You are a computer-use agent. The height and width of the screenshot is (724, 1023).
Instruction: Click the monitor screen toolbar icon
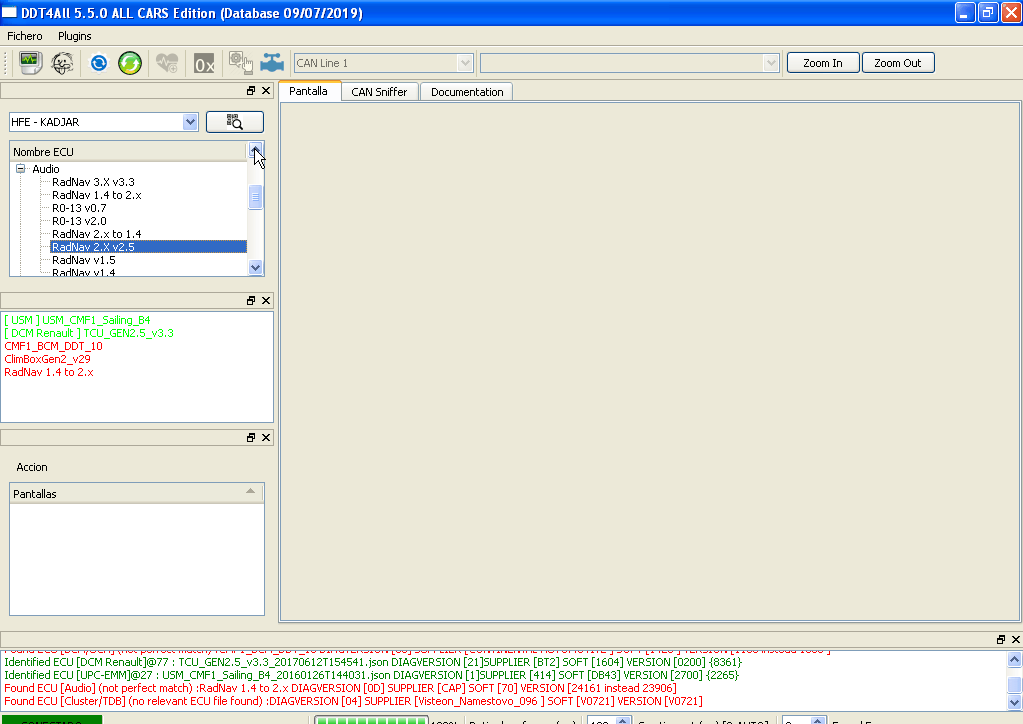pyautogui.click(x=30, y=63)
